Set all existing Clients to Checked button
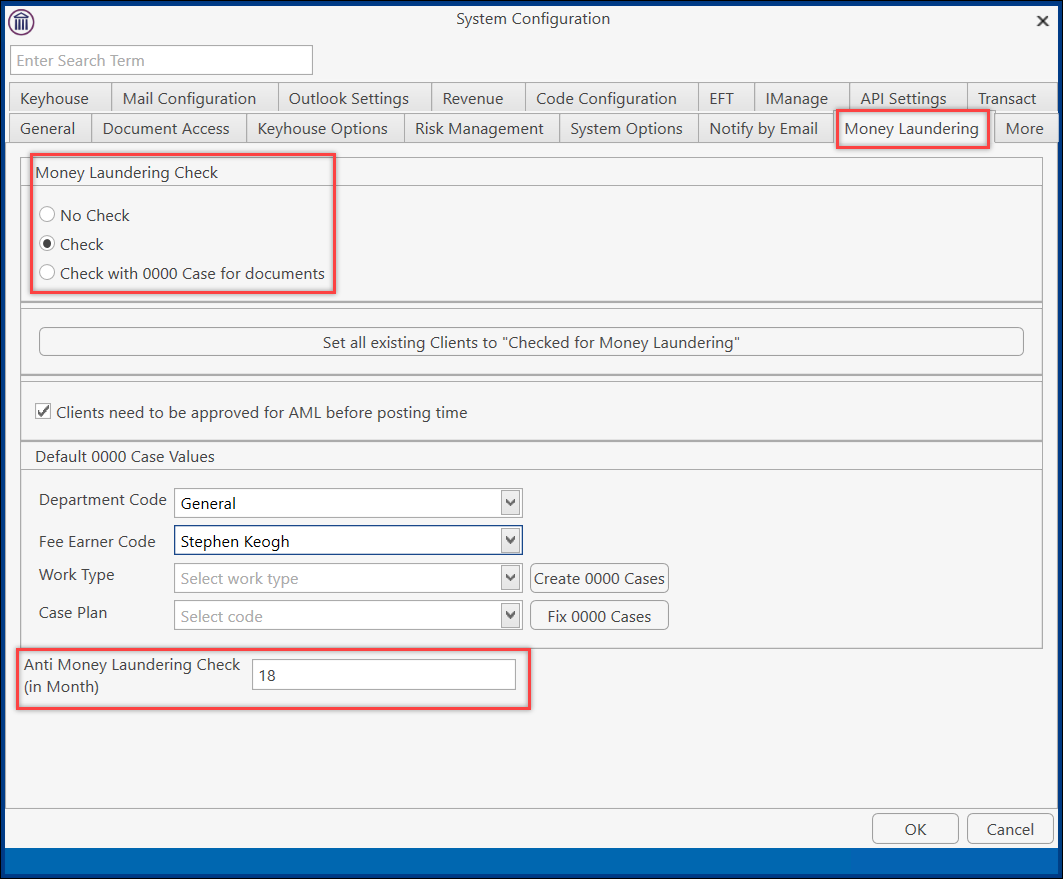This screenshot has width=1063, height=879. (x=531, y=342)
